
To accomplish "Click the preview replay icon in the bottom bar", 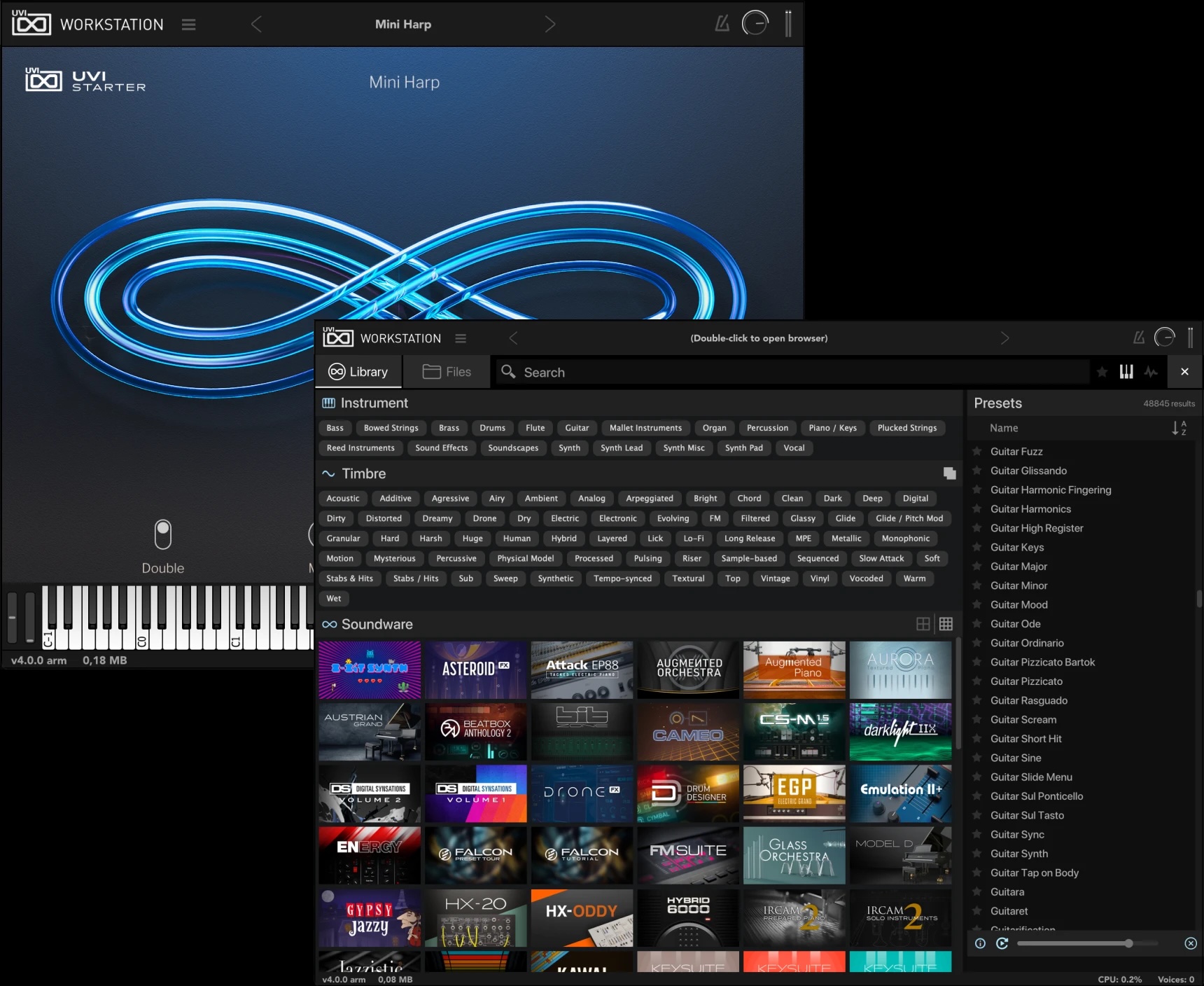I will coord(1002,943).
